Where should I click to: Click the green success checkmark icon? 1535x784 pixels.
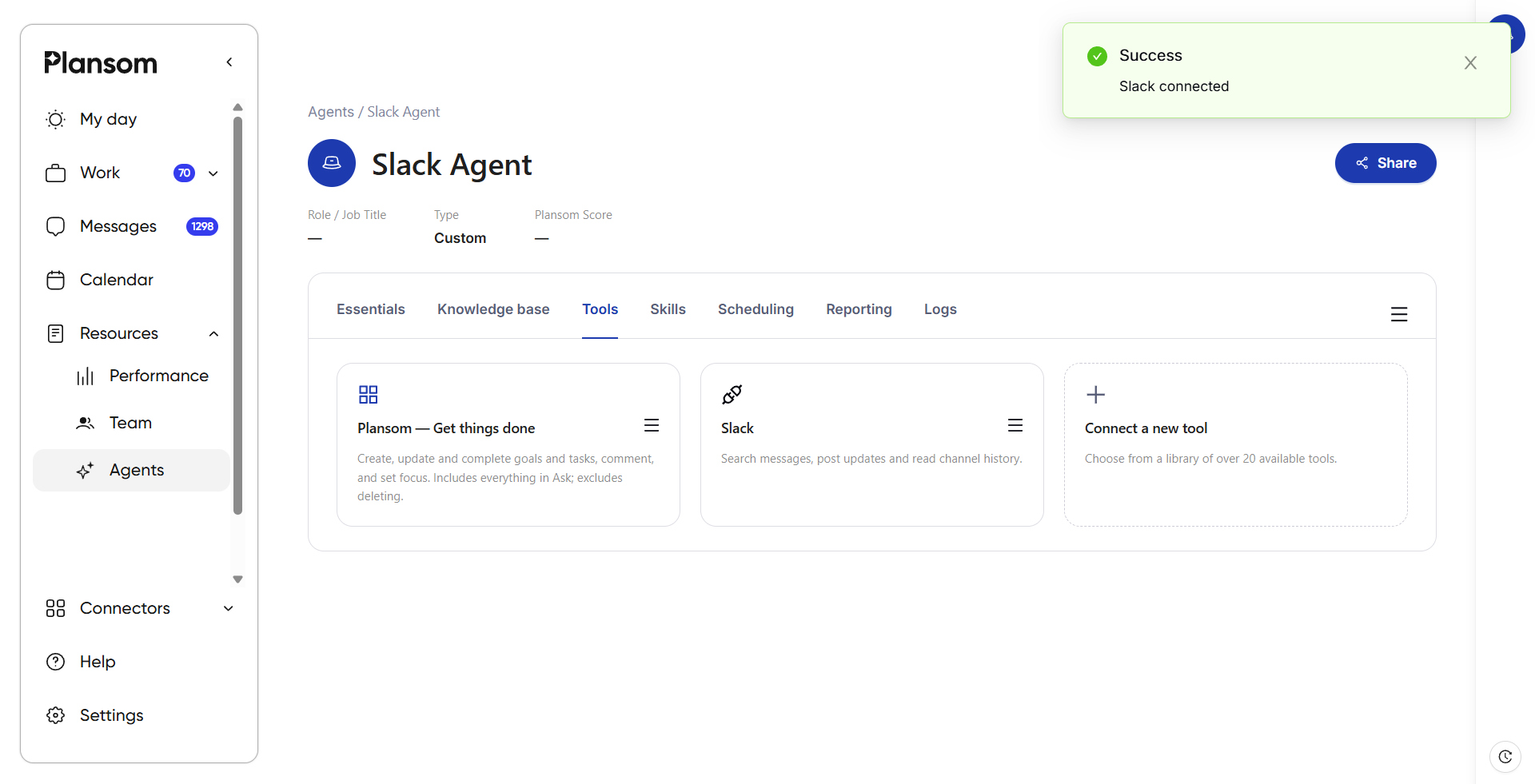pos(1098,56)
